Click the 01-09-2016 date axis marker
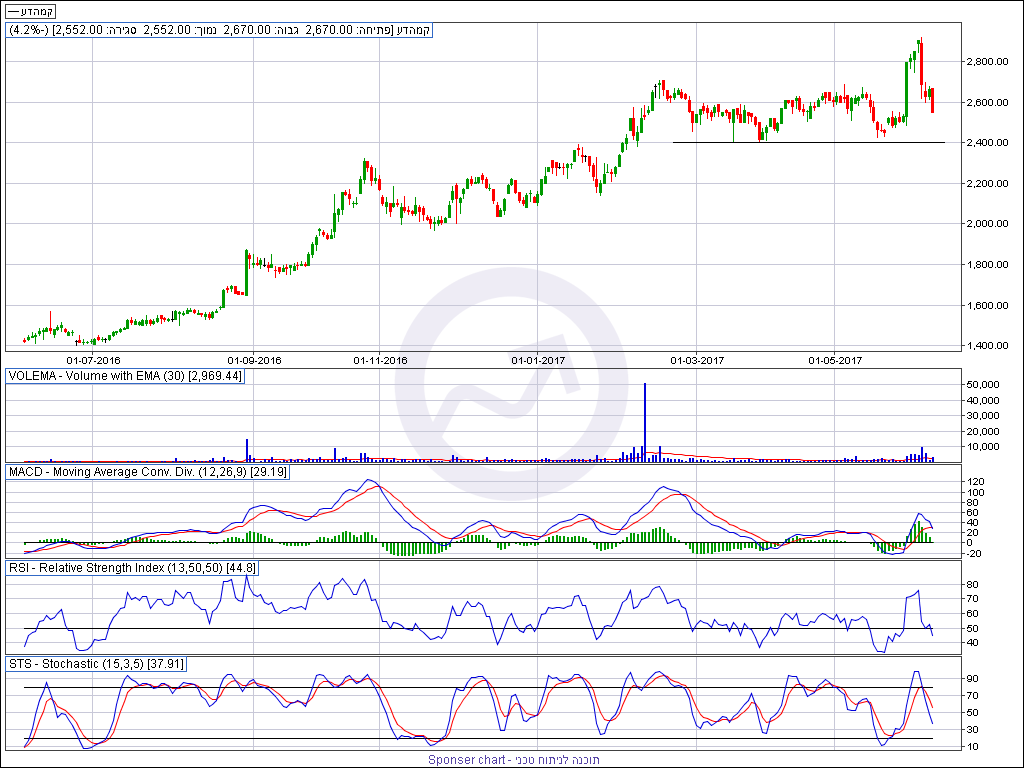Viewport: 1024px width, 768px height. coord(254,360)
